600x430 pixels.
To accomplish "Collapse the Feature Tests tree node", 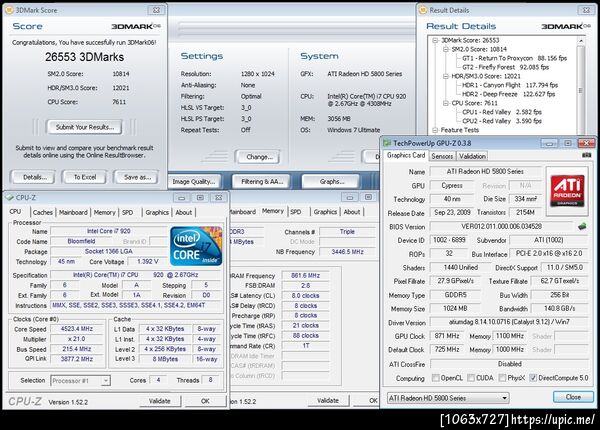I will coord(435,130).
